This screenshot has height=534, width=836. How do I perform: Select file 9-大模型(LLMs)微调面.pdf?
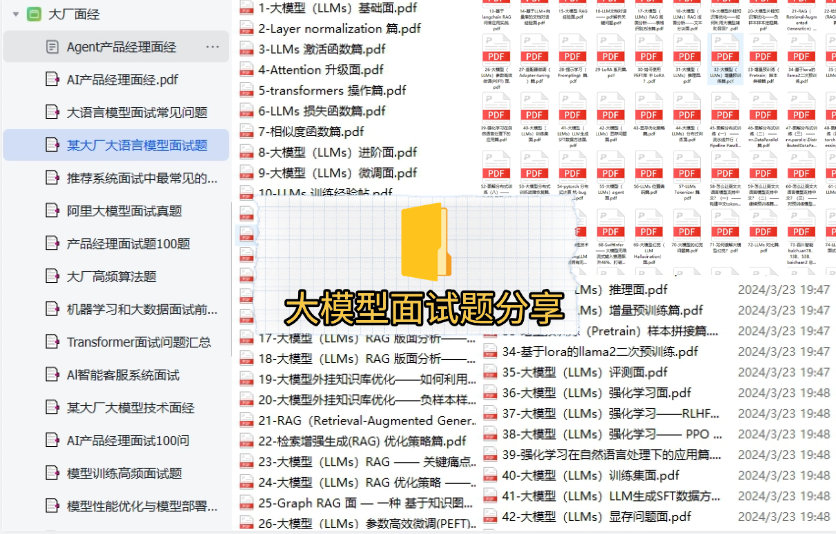[x=337, y=173]
